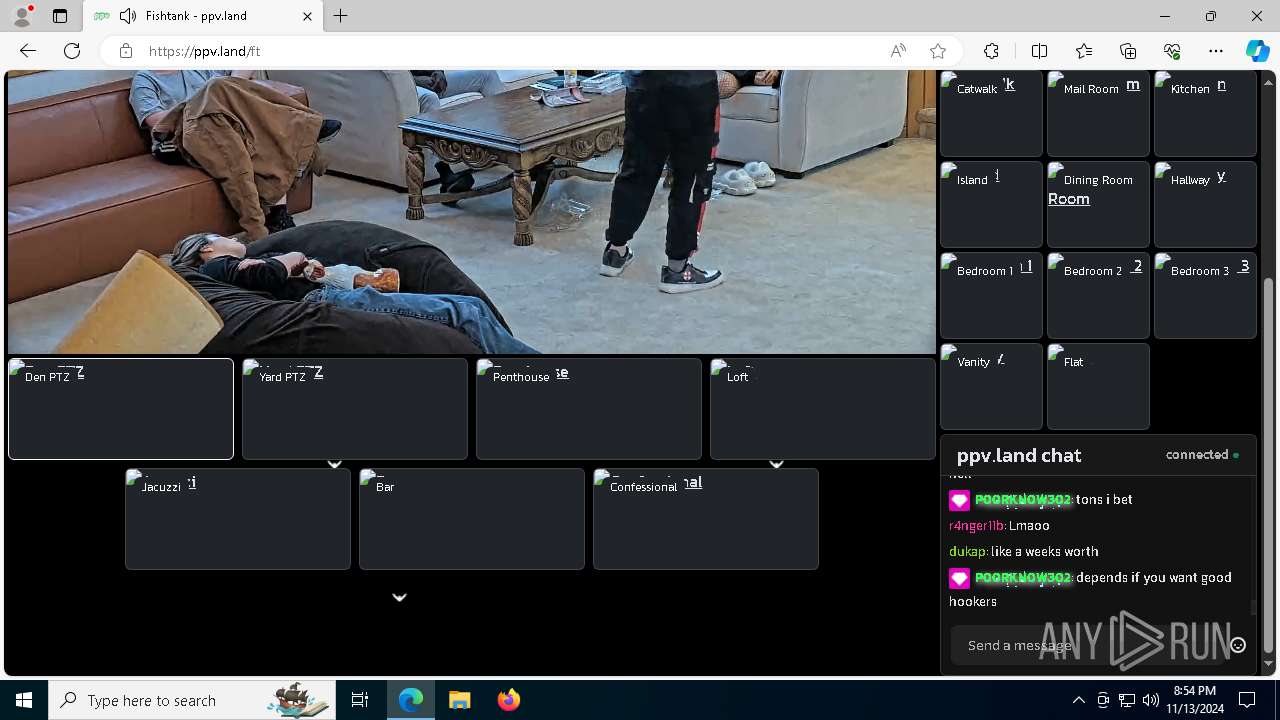This screenshot has width=1280, height=720.
Task: Close the Fishtank - ppv.land tab
Action: click(x=308, y=16)
